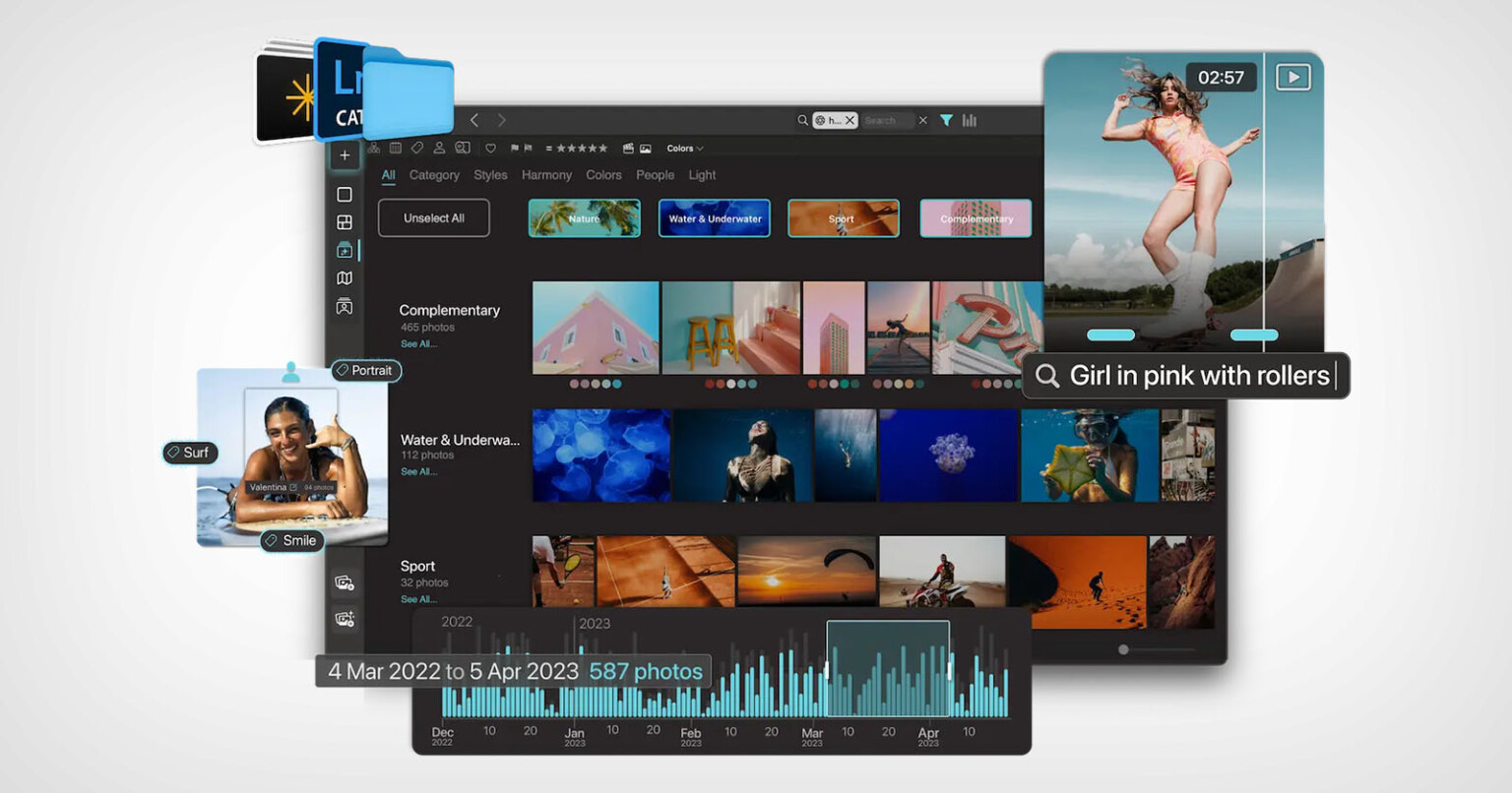Select the person filter icon
The image size is (1512, 793).
pyautogui.click(x=439, y=149)
